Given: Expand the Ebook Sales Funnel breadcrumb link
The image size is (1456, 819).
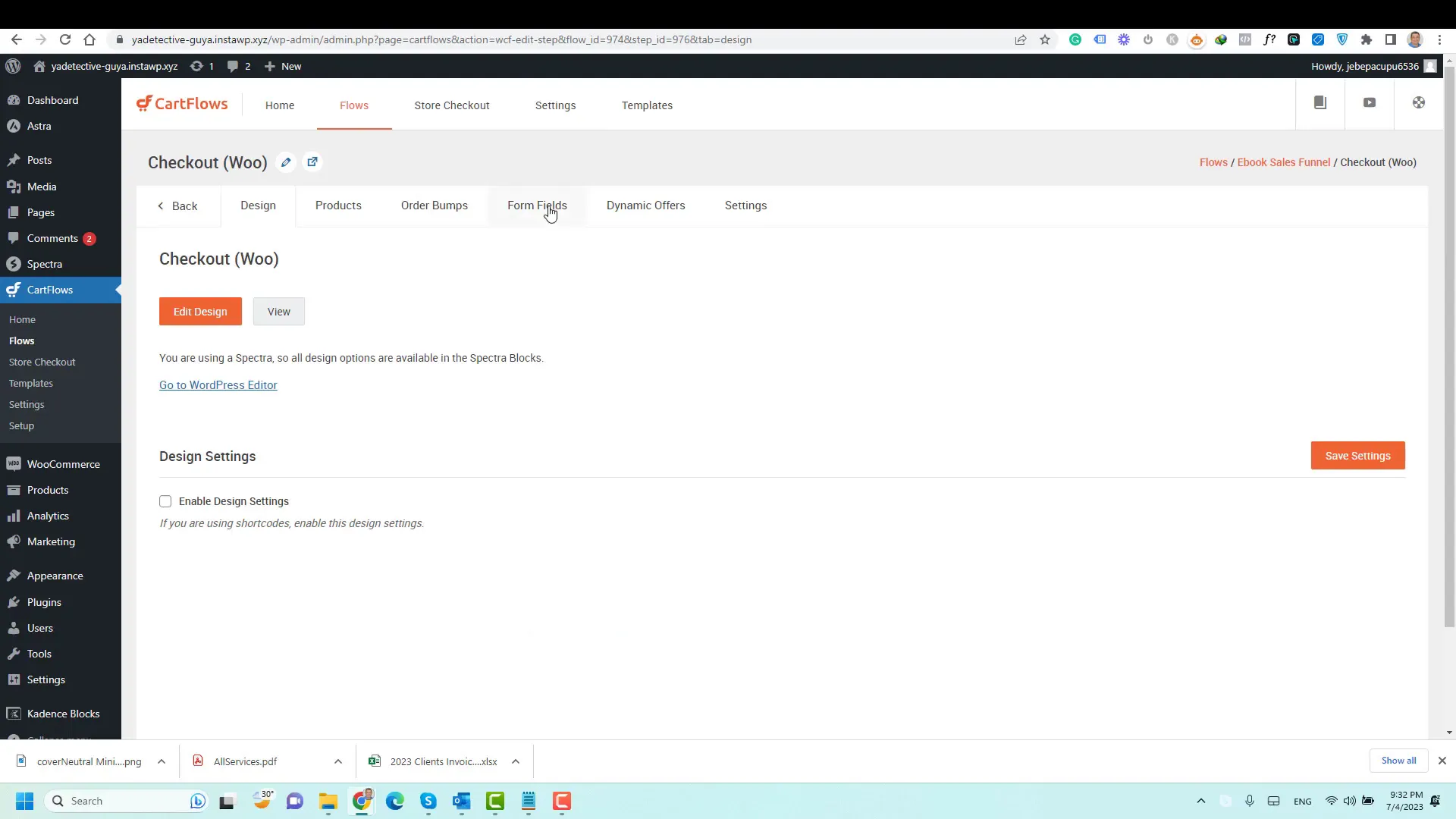Looking at the screenshot, I should click(1284, 162).
